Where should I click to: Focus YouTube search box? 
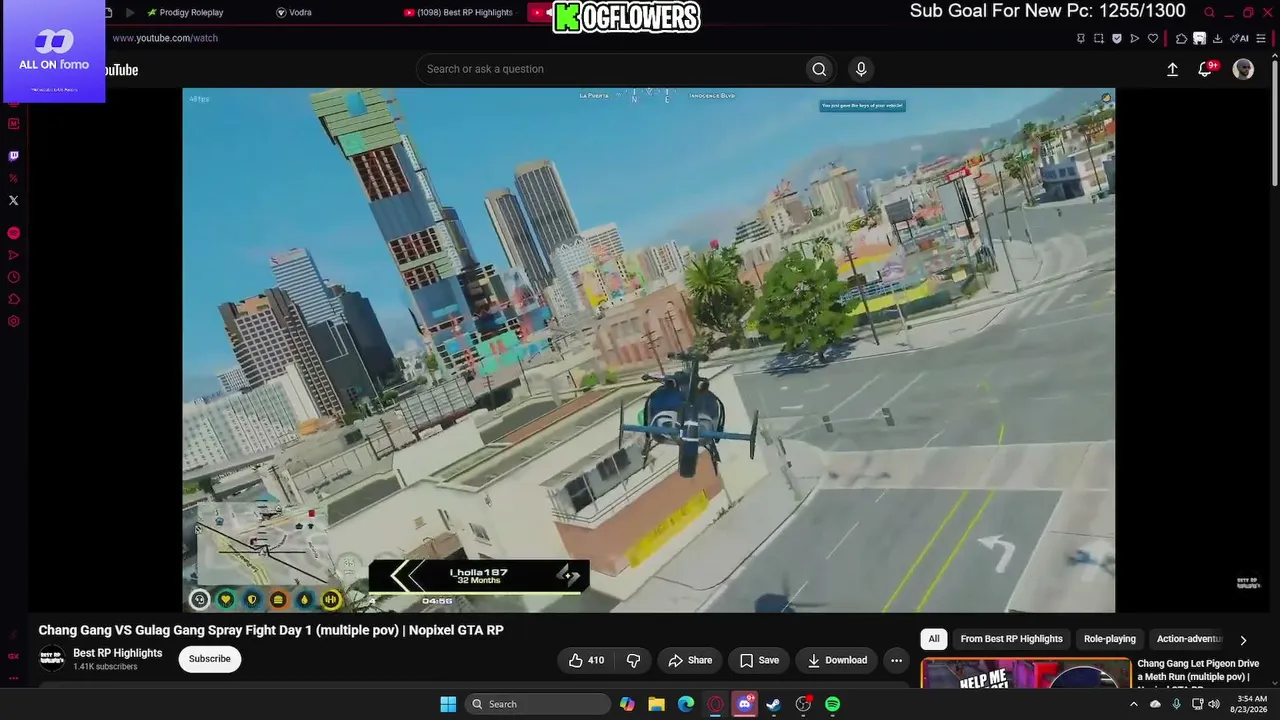click(x=610, y=69)
